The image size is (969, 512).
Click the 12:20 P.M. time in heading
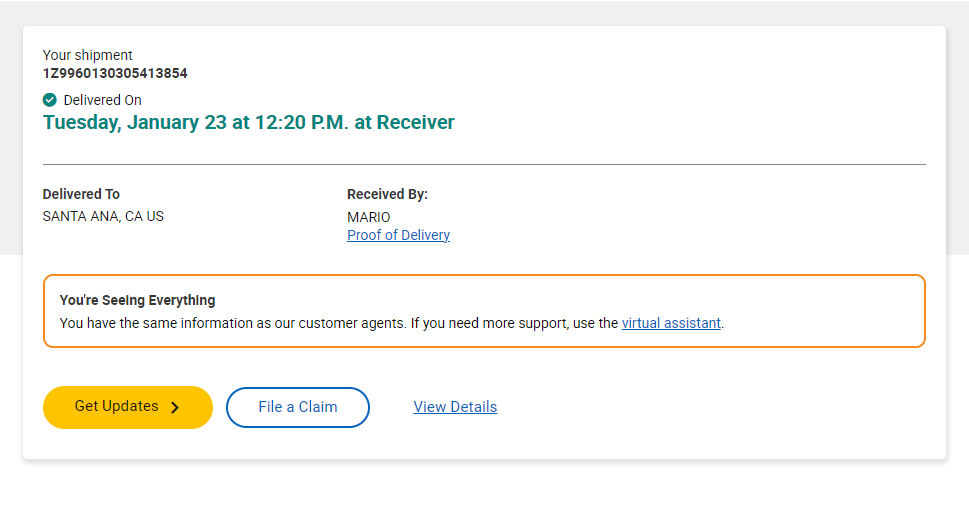click(302, 122)
